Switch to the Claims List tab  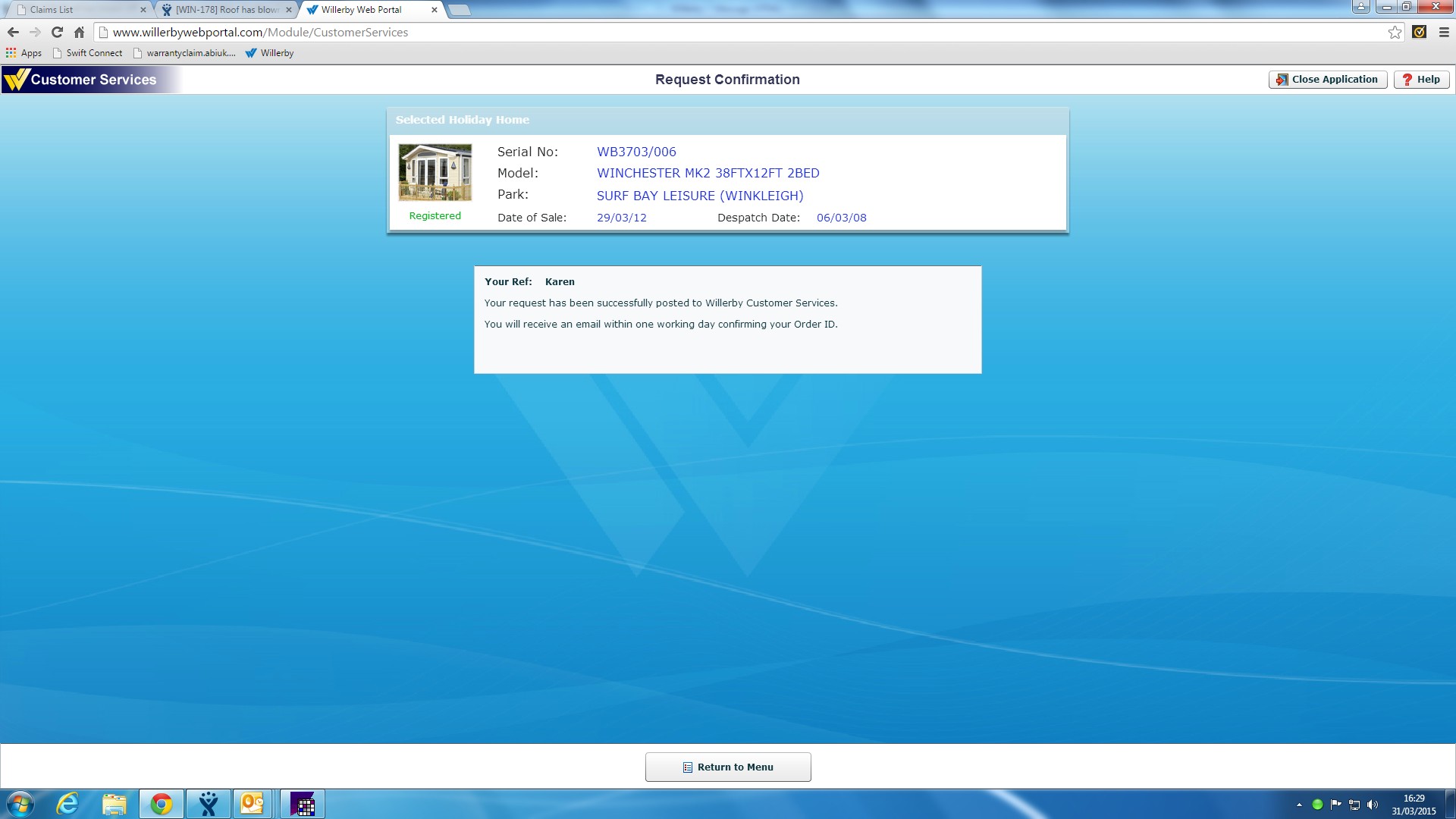[x=76, y=10]
